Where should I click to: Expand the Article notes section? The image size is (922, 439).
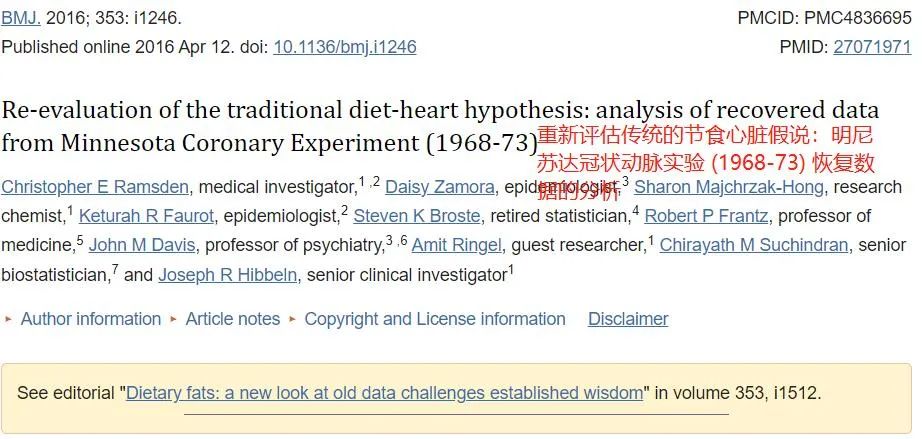pyautogui.click(x=233, y=319)
